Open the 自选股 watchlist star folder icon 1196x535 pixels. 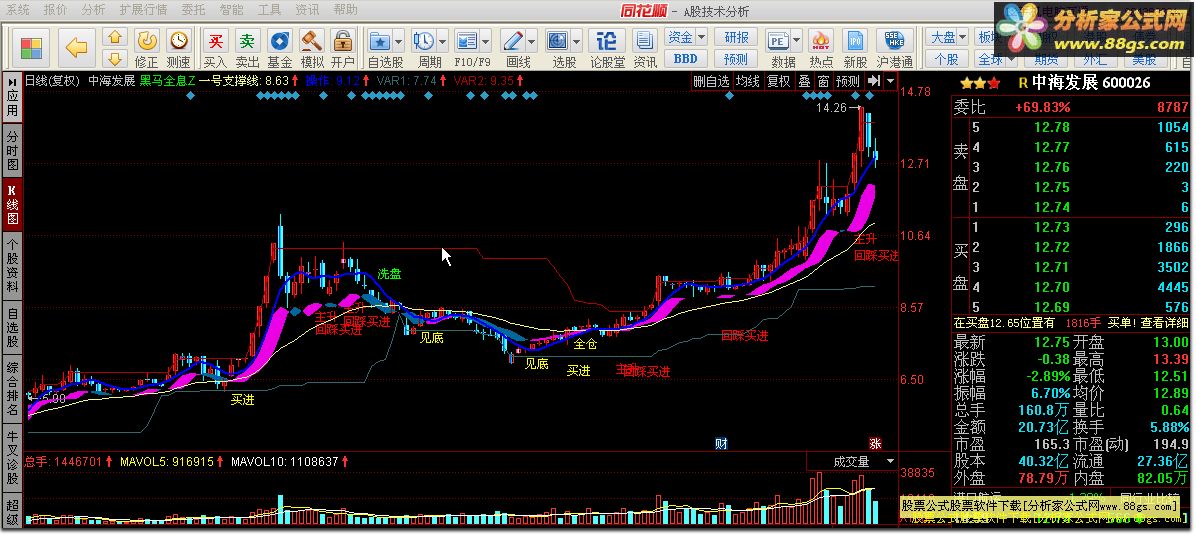point(380,40)
